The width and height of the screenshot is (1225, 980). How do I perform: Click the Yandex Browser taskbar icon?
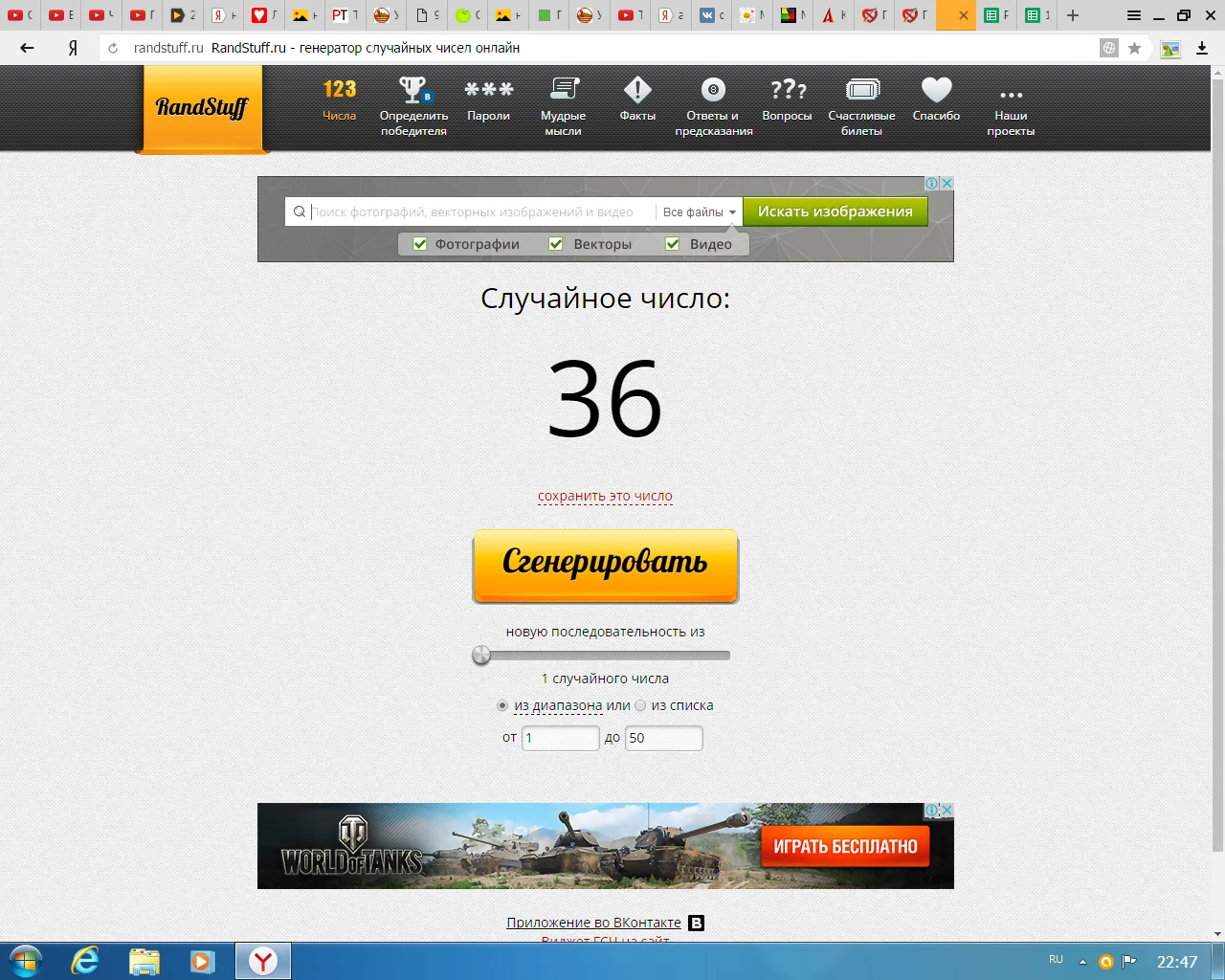[263, 961]
